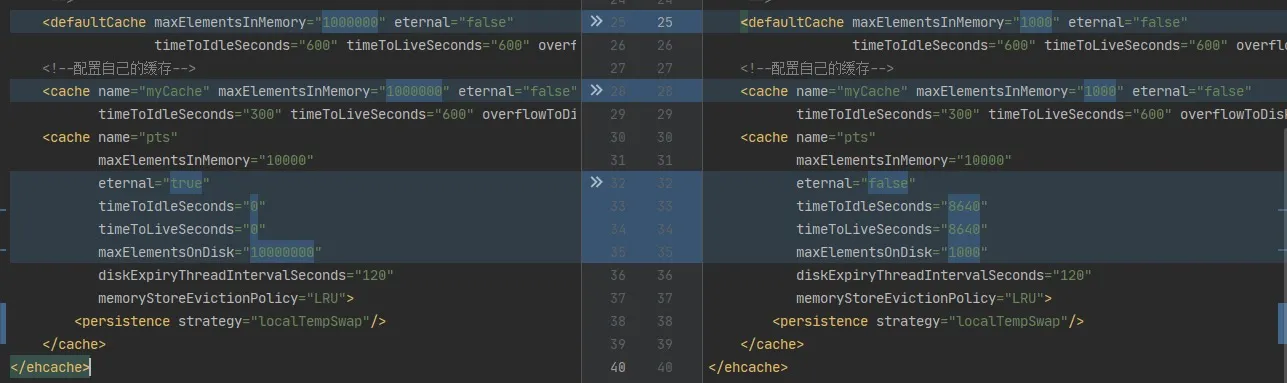
Task: Place cursor at </ehcache> in left pane
Action: point(50,367)
